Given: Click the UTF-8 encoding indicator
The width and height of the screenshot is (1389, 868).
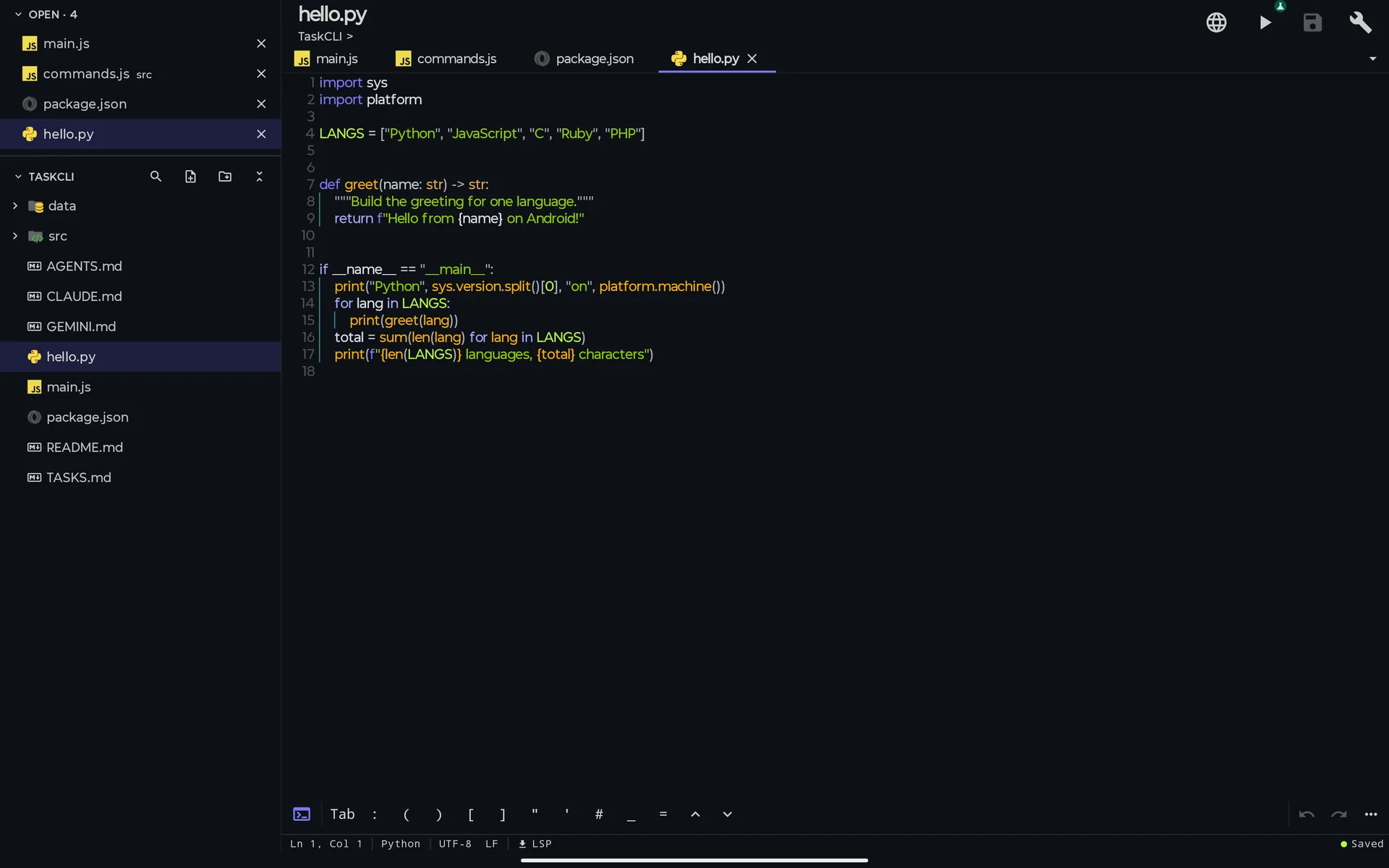Looking at the screenshot, I should (455, 843).
